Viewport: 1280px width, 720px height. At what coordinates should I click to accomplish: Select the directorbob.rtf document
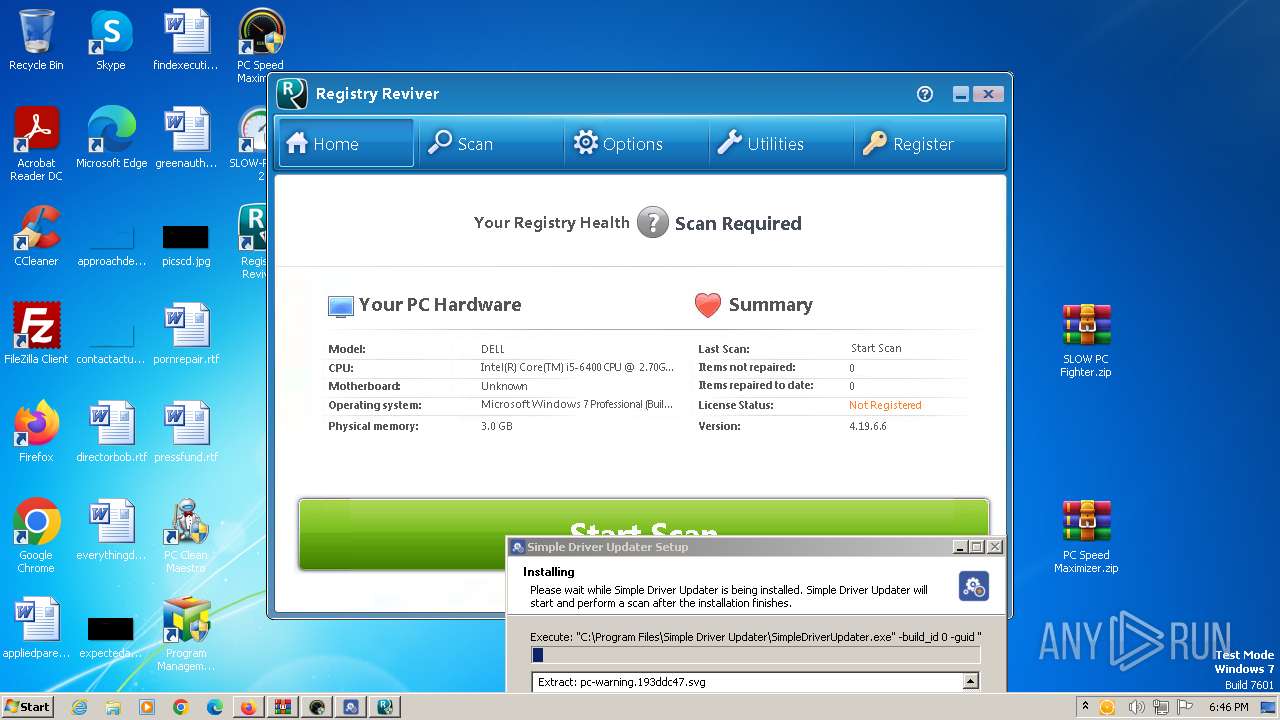111,432
